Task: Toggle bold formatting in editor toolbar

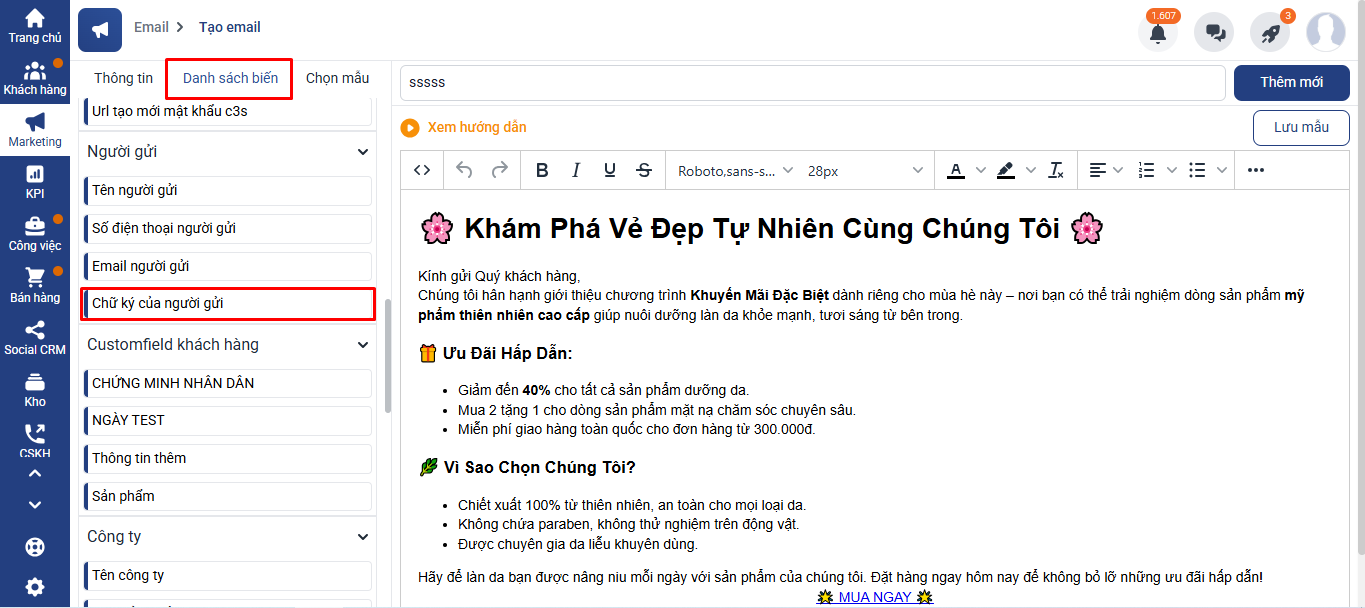Action: click(x=542, y=171)
